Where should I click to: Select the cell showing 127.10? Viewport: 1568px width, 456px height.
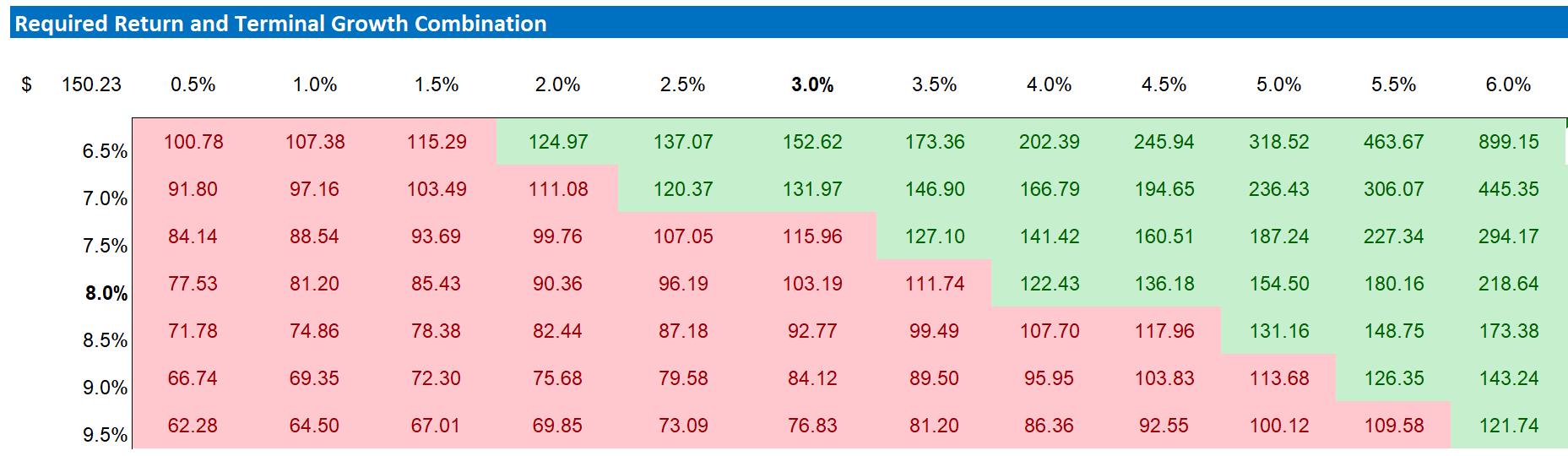click(x=935, y=236)
